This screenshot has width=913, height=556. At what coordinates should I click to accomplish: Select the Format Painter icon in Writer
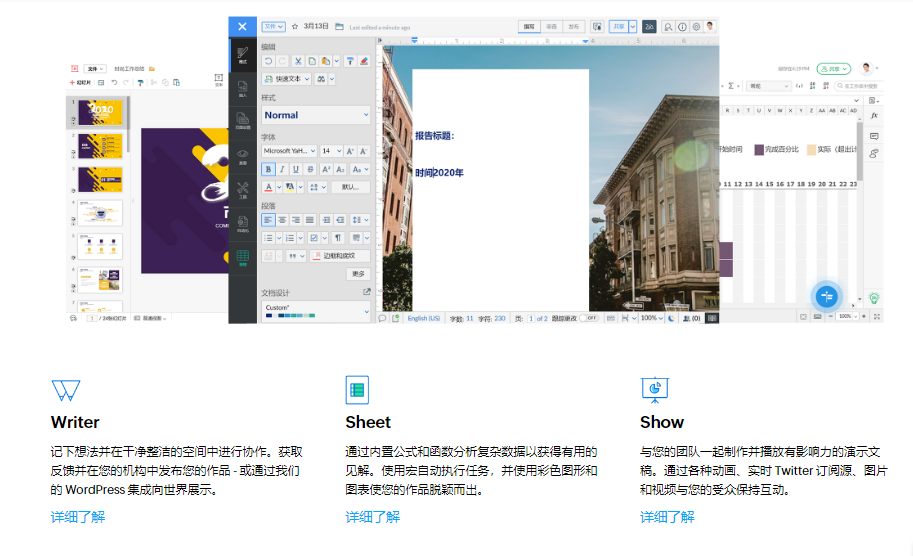click(x=350, y=61)
